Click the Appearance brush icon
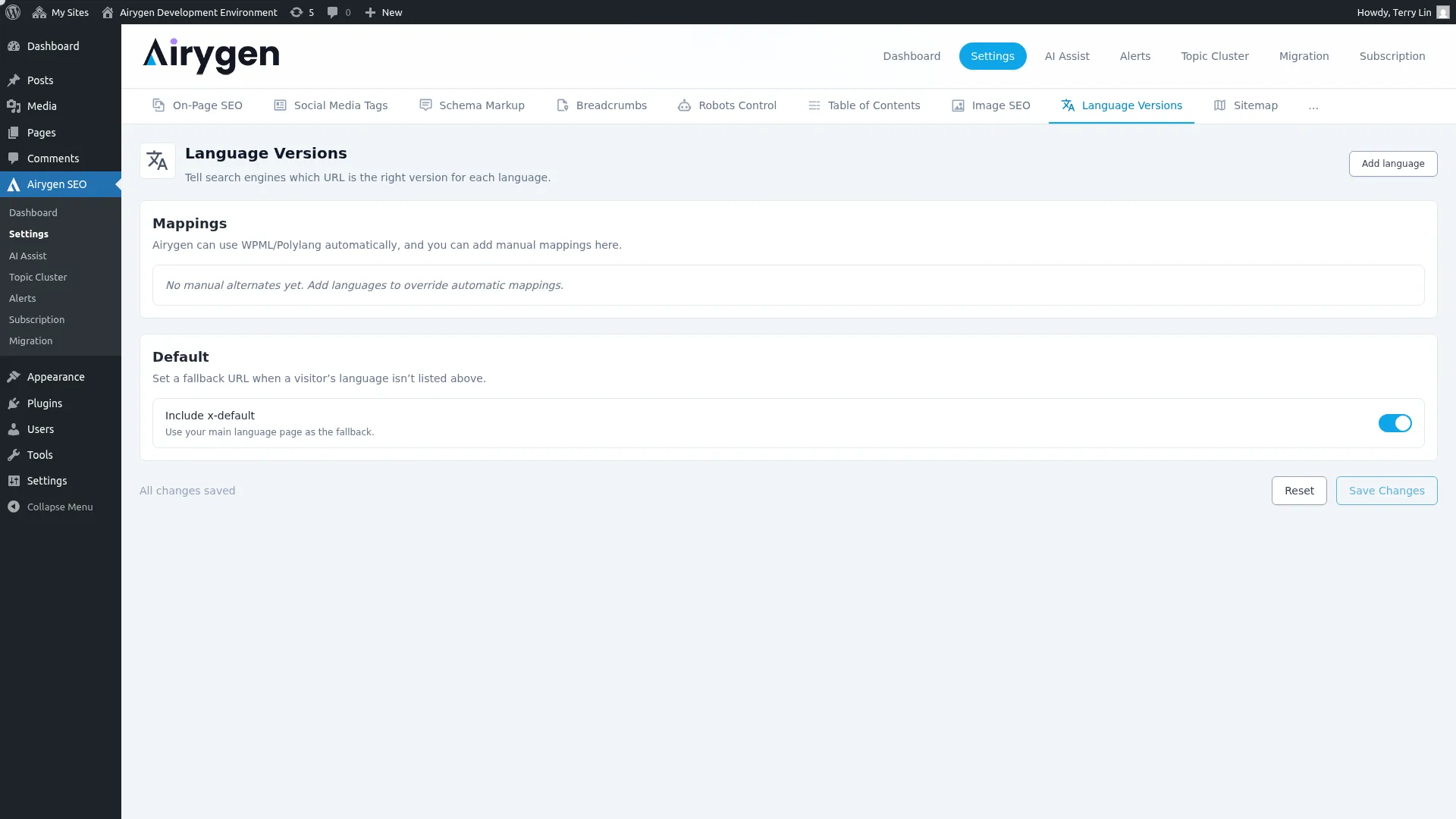 click(x=14, y=377)
